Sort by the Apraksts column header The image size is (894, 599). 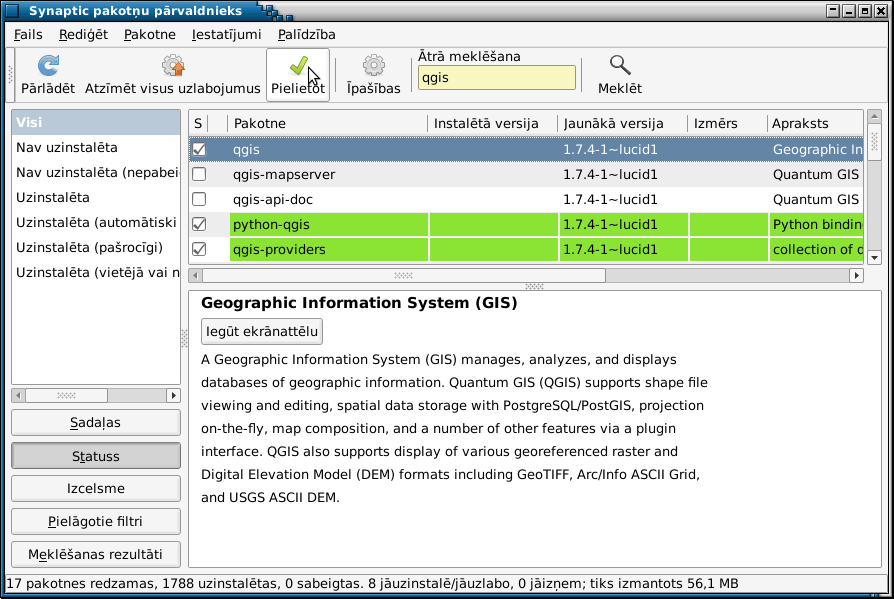click(815, 124)
